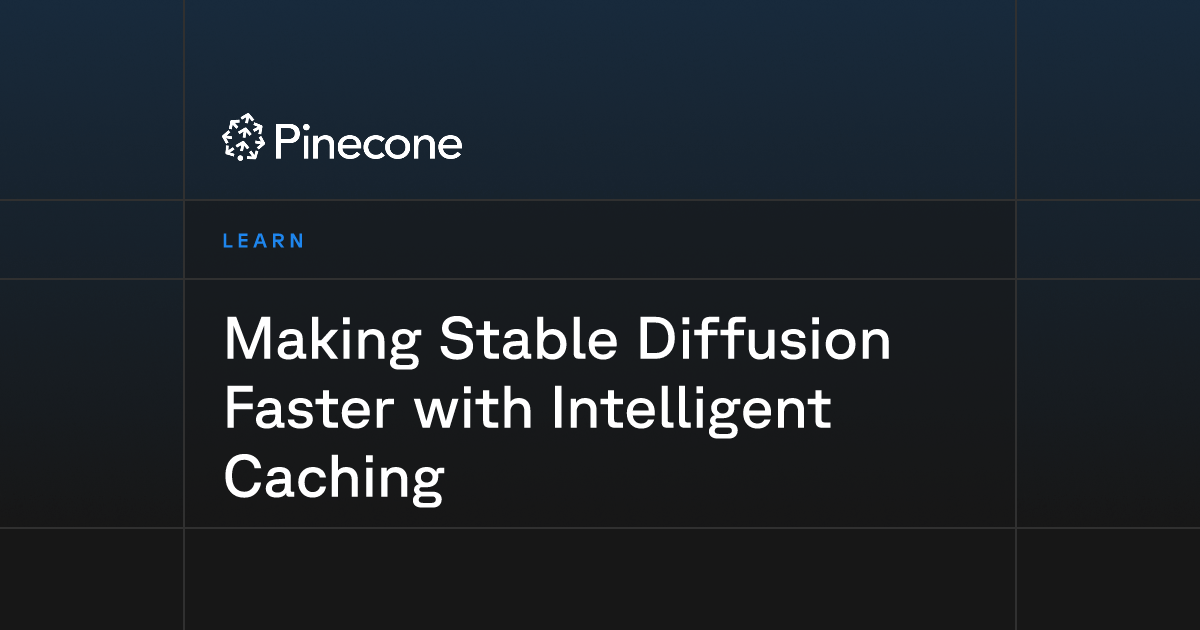
Task: Click the Pinecone wordmark text
Action: coord(367,142)
